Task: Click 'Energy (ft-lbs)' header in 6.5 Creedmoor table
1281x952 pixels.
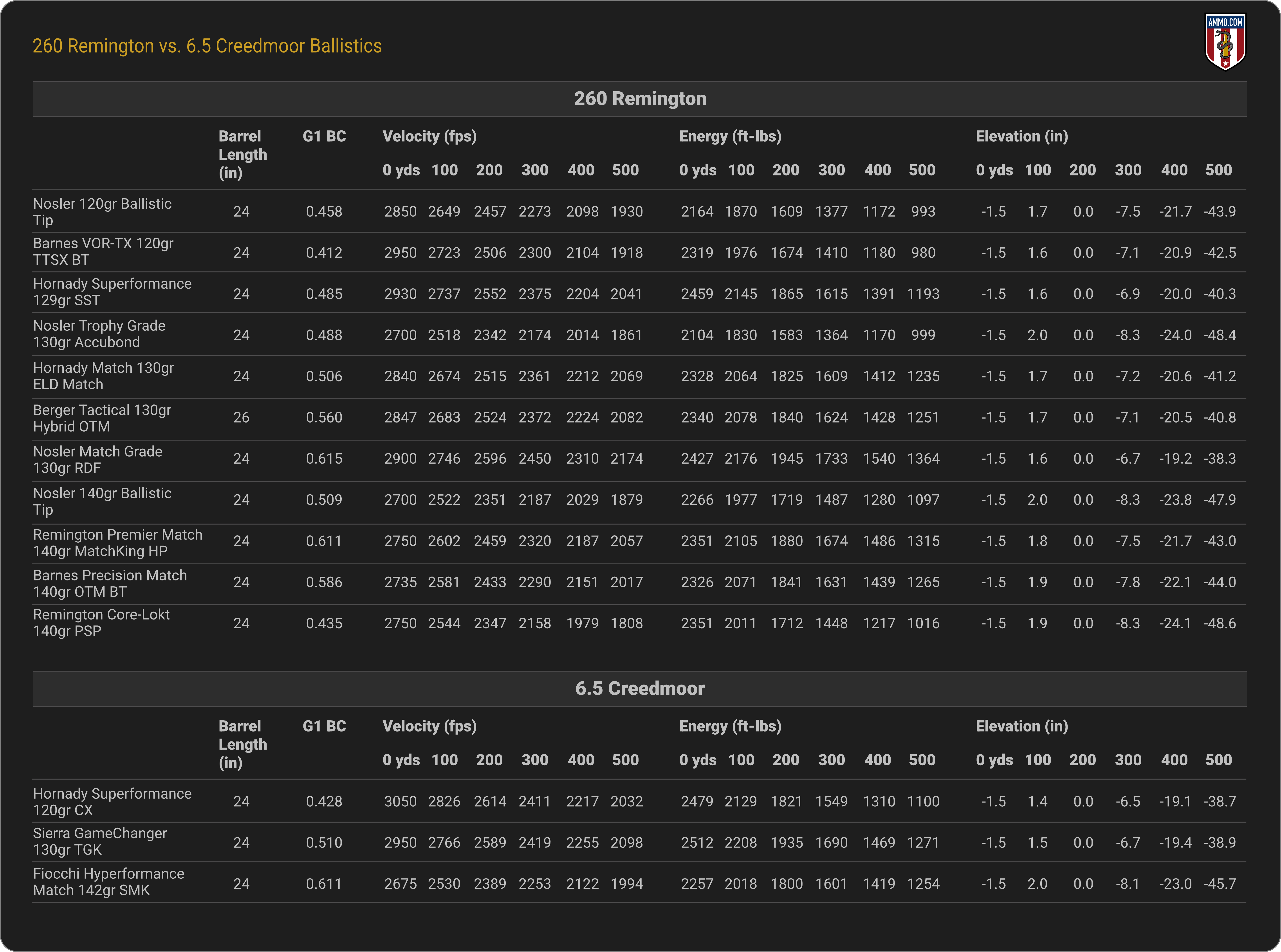Action: [x=730, y=727]
